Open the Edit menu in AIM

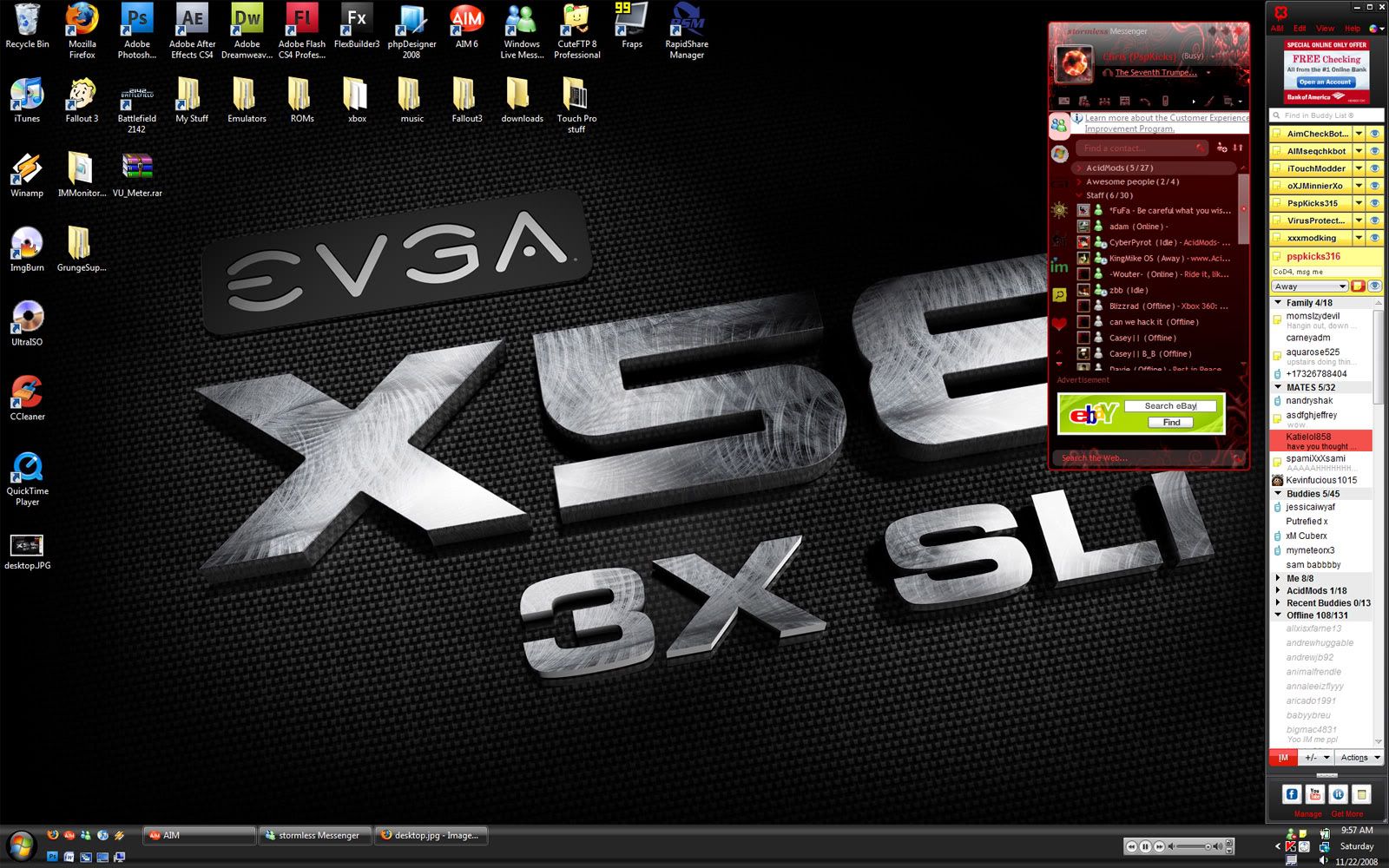(x=1300, y=28)
